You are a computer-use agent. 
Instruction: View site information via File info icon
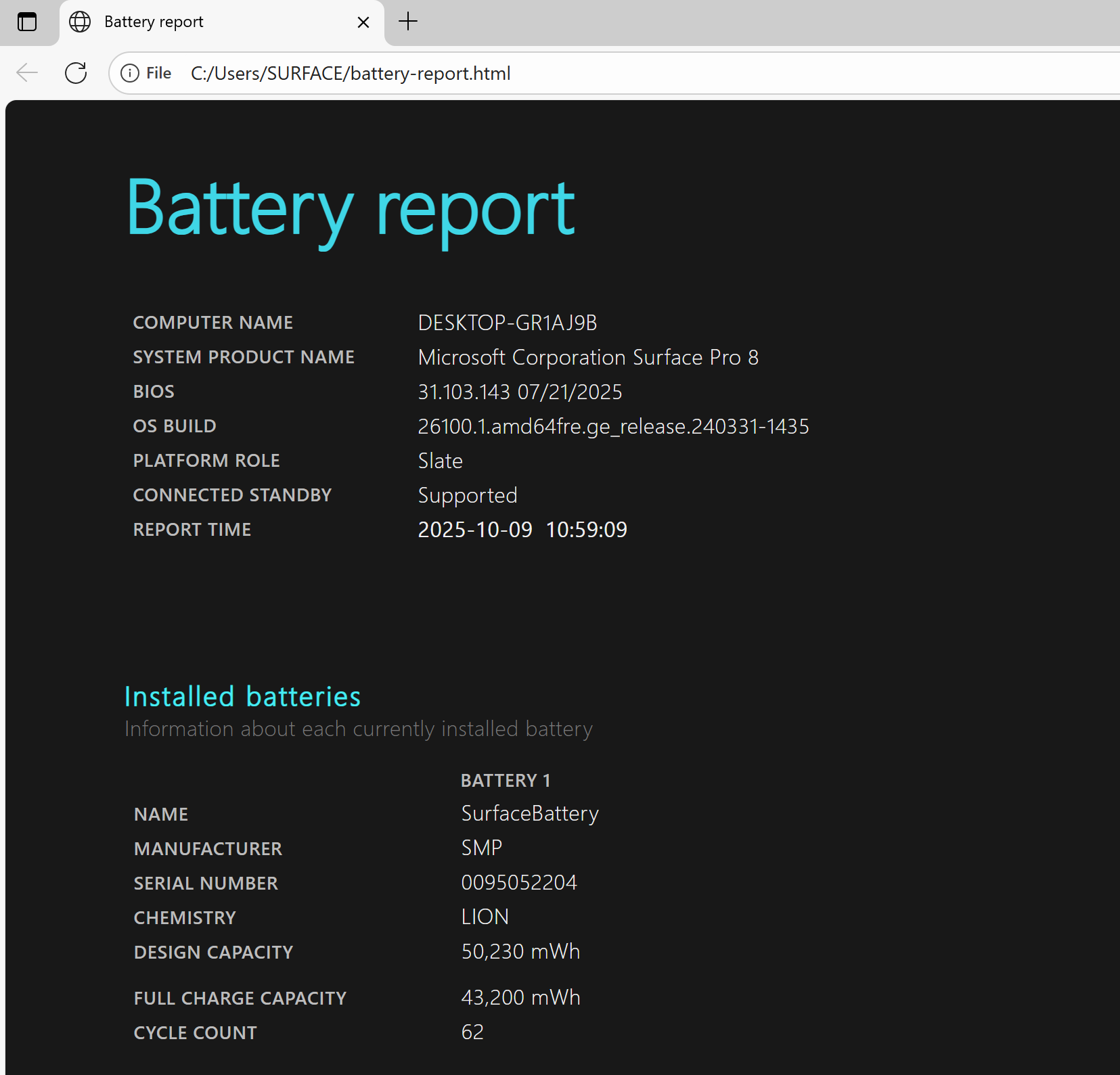(130, 73)
